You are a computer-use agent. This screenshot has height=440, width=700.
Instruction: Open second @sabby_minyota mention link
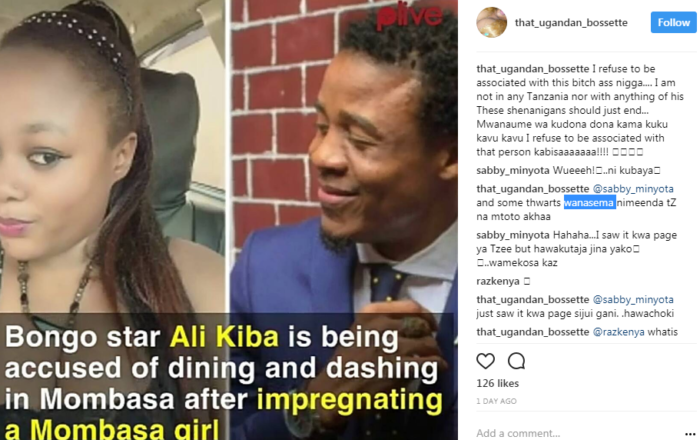click(x=633, y=299)
